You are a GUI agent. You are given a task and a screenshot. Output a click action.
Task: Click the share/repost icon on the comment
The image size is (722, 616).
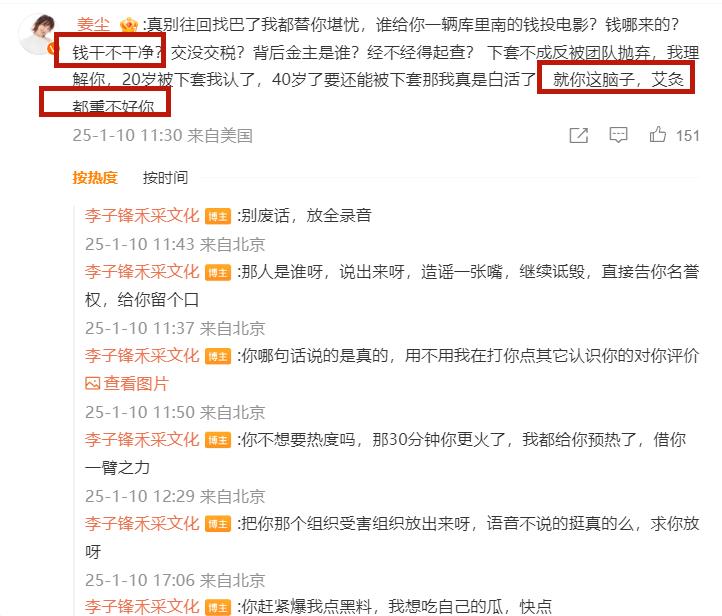pos(578,135)
